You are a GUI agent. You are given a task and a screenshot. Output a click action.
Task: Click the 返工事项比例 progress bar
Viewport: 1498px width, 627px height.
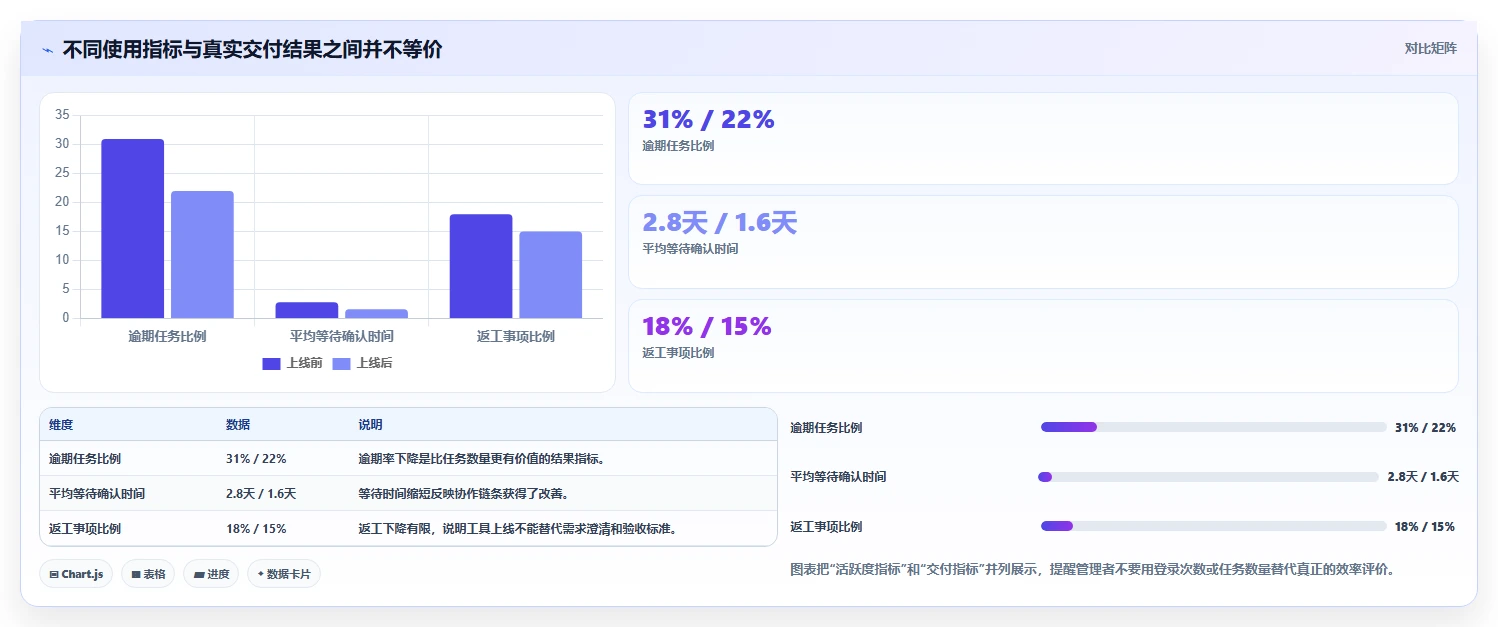(x=1213, y=526)
